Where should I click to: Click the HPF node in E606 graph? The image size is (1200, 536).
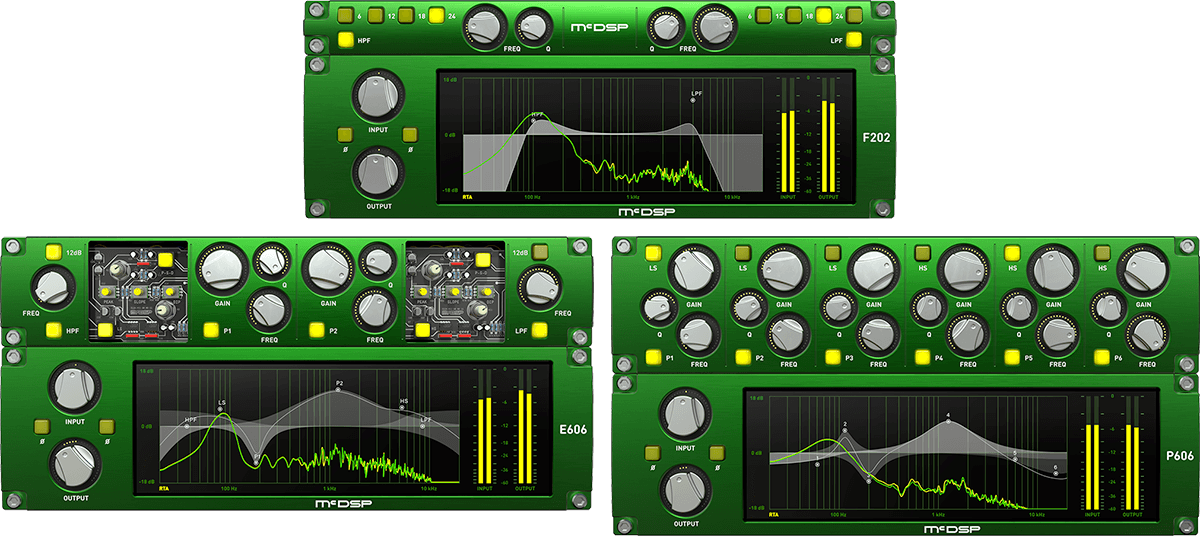coord(188,425)
